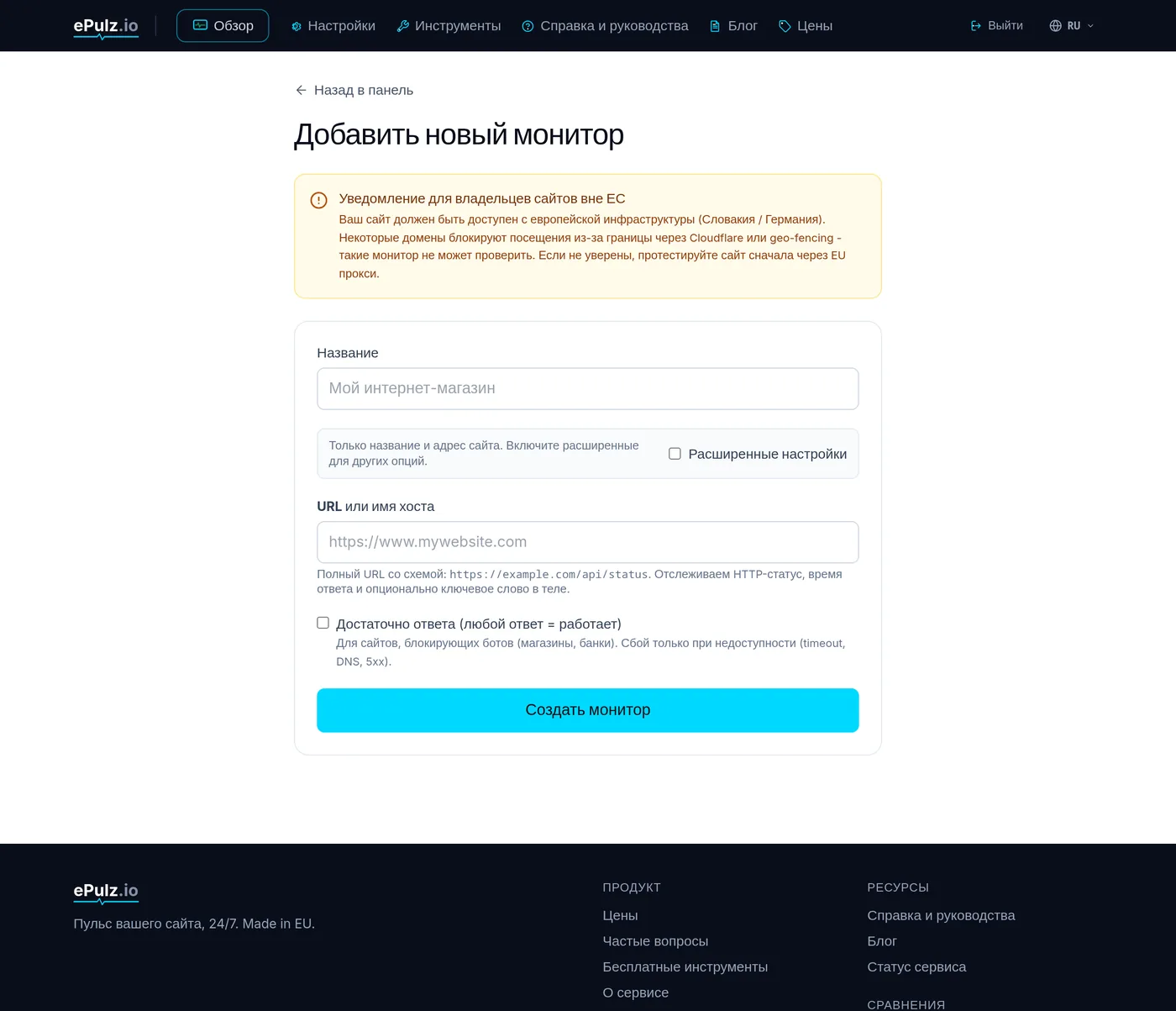
Task: Click the ePulz.io logo in footer
Action: pyautogui.click(x=106, y=893)
